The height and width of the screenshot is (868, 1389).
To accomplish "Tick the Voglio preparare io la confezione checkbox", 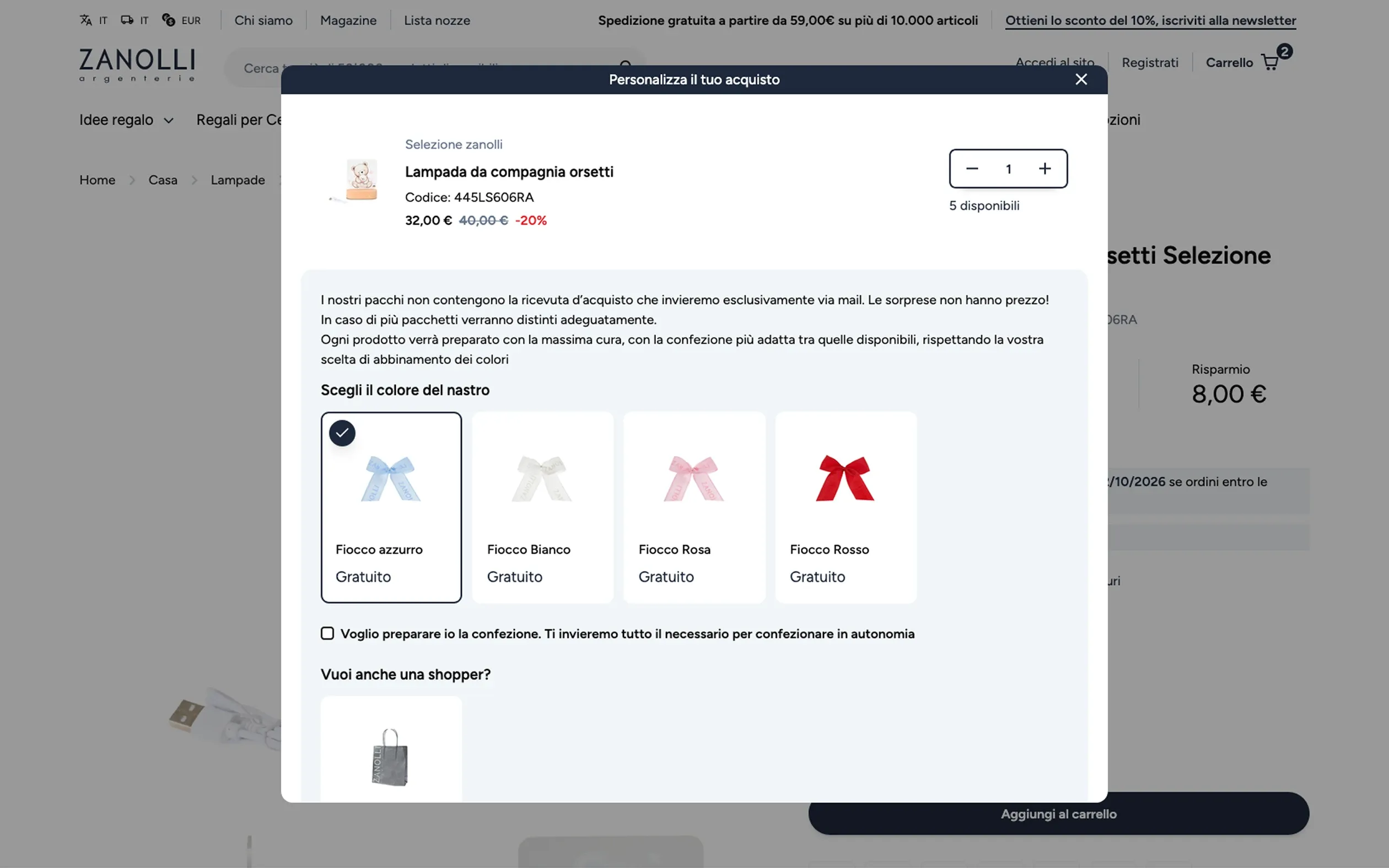I will 327,633.
